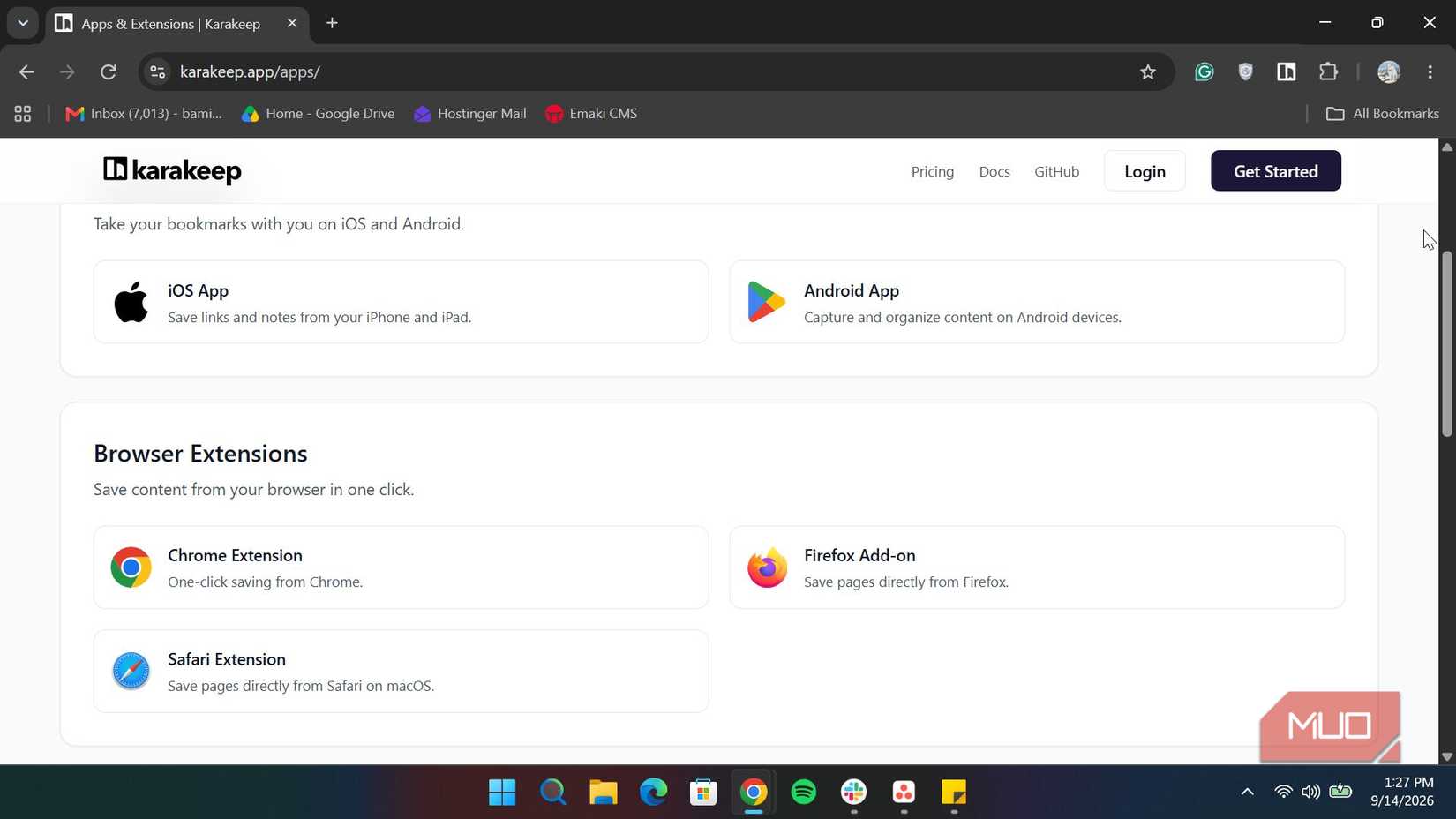Open the Firefox Add-on link

(1037, 567)
